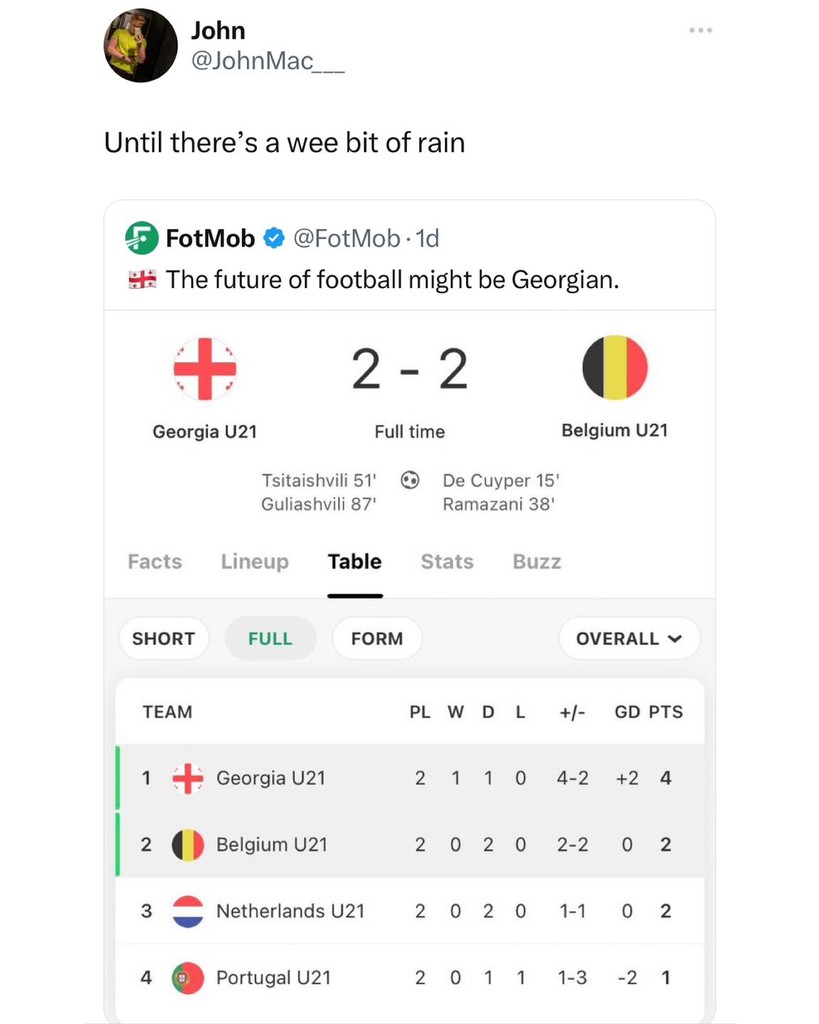Click the Belgium U21 table row
The width and height of the screenshot is (819, 1024).
(x=410, y=844)
